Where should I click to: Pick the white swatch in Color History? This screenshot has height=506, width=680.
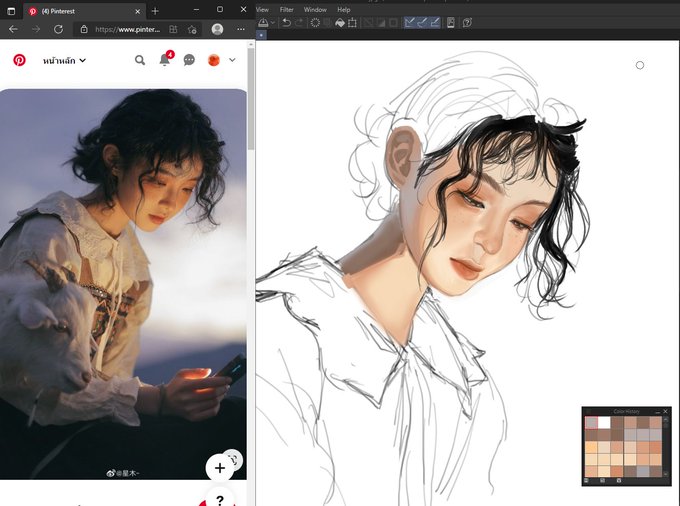point(604,423)
